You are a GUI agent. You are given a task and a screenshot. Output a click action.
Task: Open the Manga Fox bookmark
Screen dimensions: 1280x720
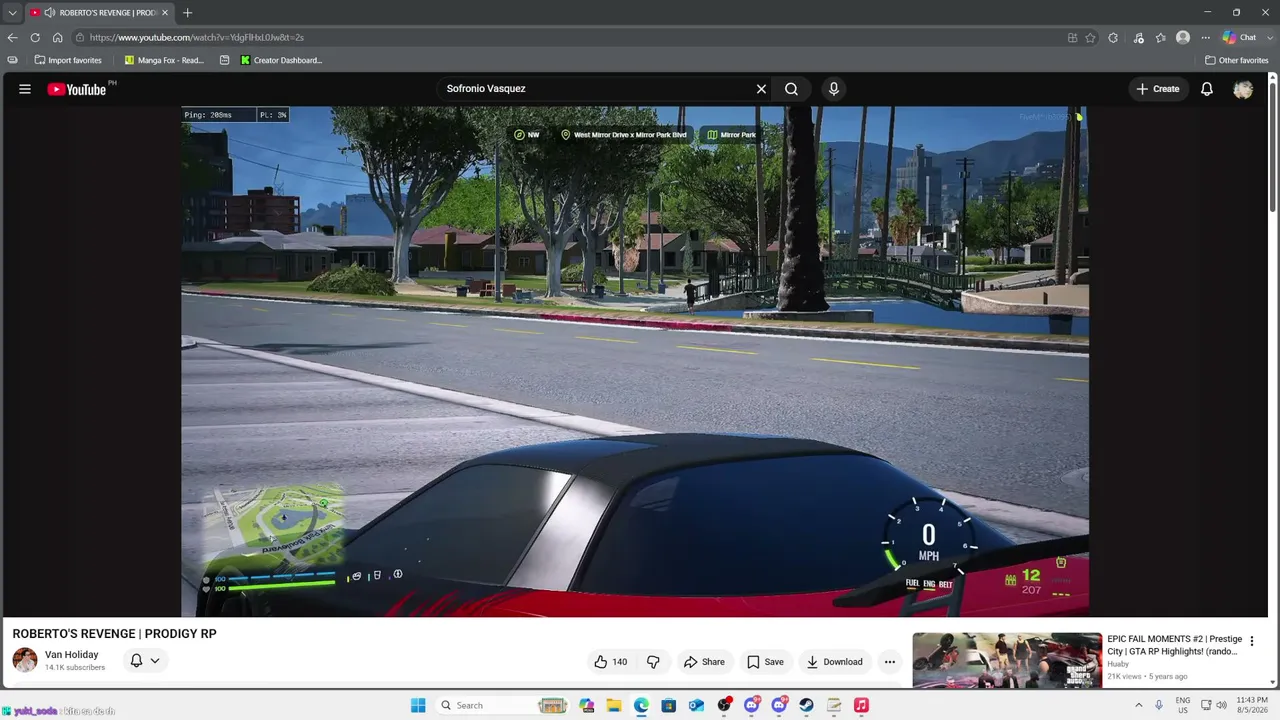coord(164,60)
